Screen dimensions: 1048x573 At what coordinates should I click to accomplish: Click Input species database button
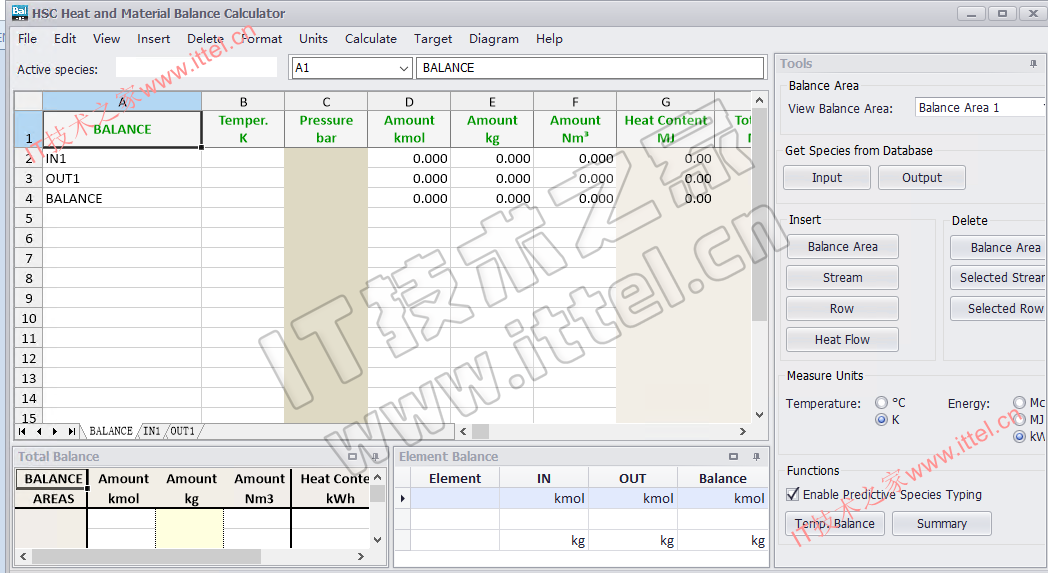click(x=827, y=178)
